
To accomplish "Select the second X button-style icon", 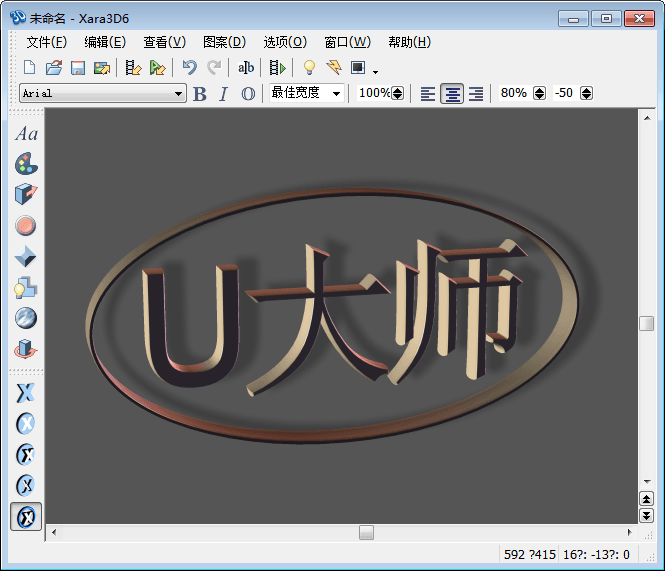I will tap(26, 423).
